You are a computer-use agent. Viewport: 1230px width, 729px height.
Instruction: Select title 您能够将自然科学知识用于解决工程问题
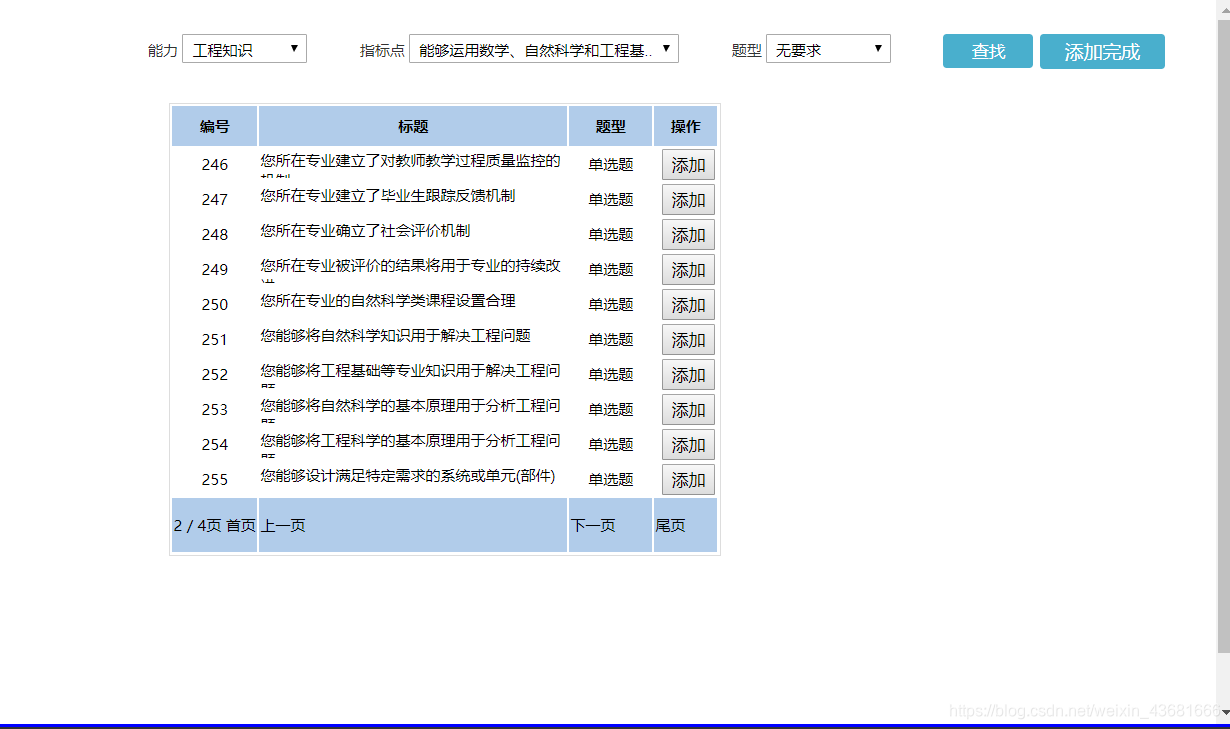coord(395,336)
